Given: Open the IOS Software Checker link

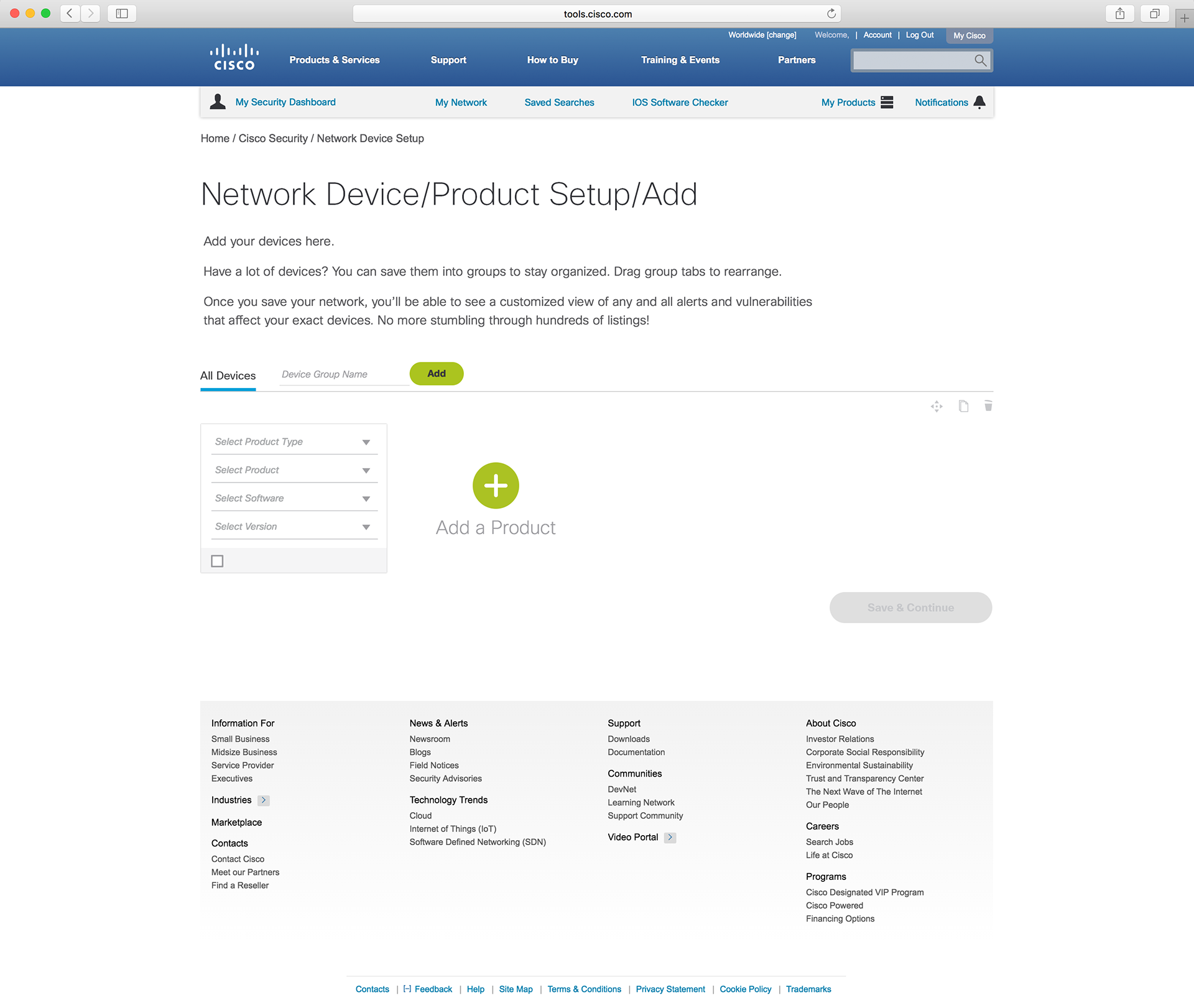Looking at the screenshot, I should pos(680,103).
